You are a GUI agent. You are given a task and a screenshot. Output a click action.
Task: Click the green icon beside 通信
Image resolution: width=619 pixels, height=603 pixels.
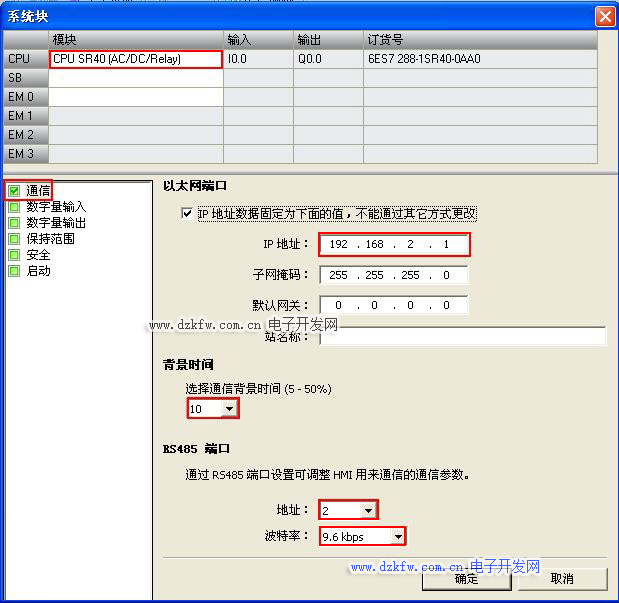pyautogui.click(x=14, y=190)
